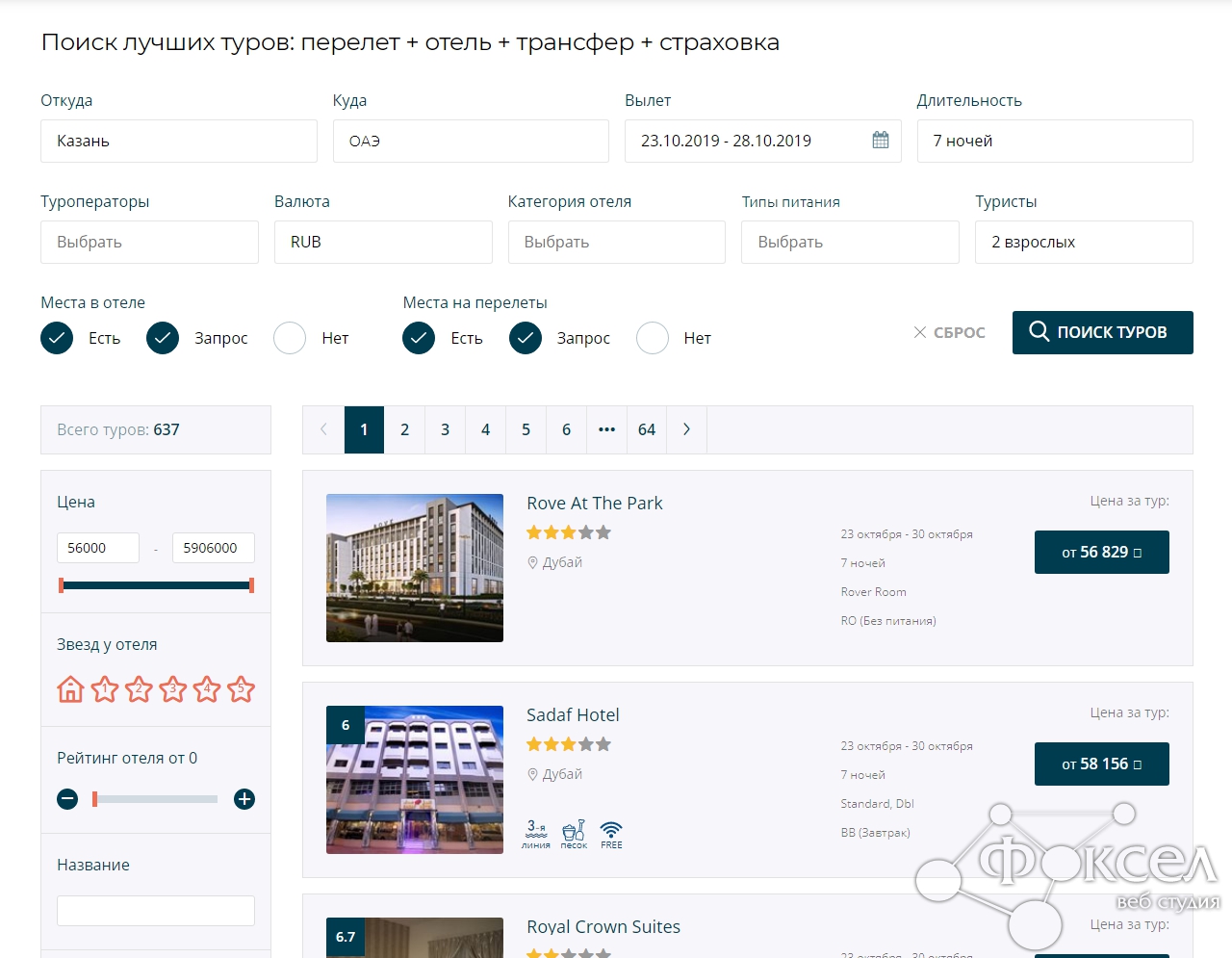
Task: Uncheck flight seats 'Запрос' option
Action: (526, 338)
